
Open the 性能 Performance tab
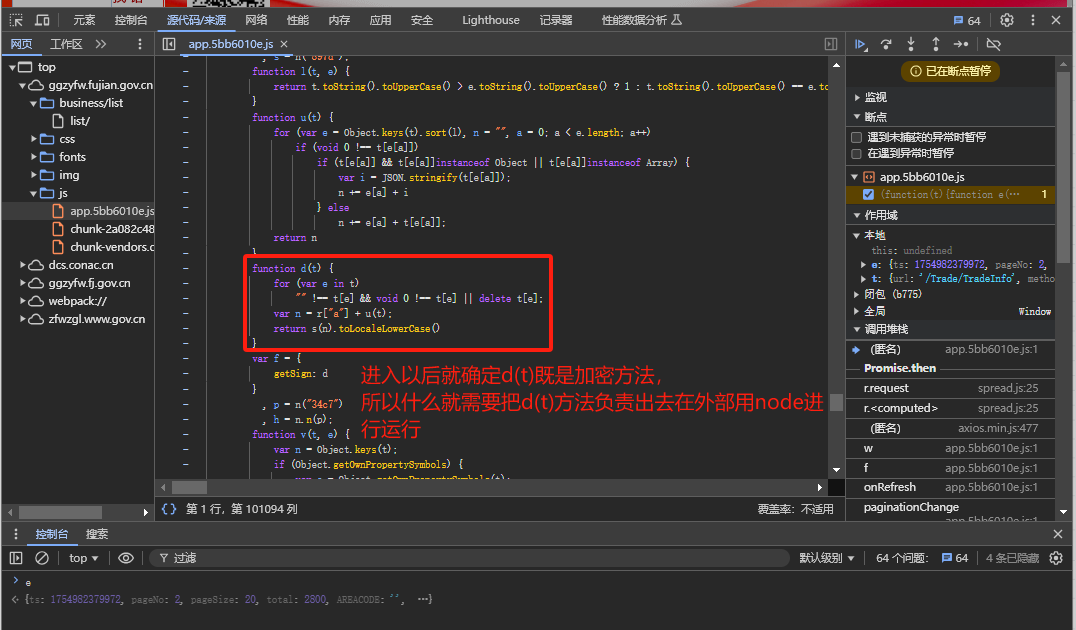pos(297,20)
